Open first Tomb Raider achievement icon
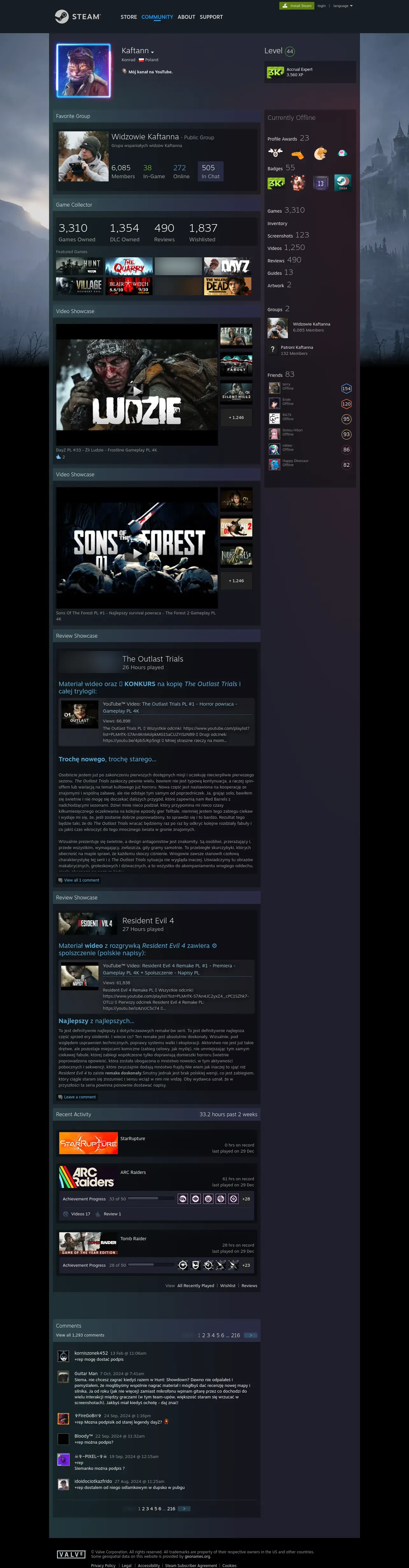 [x=183, y=1265]
